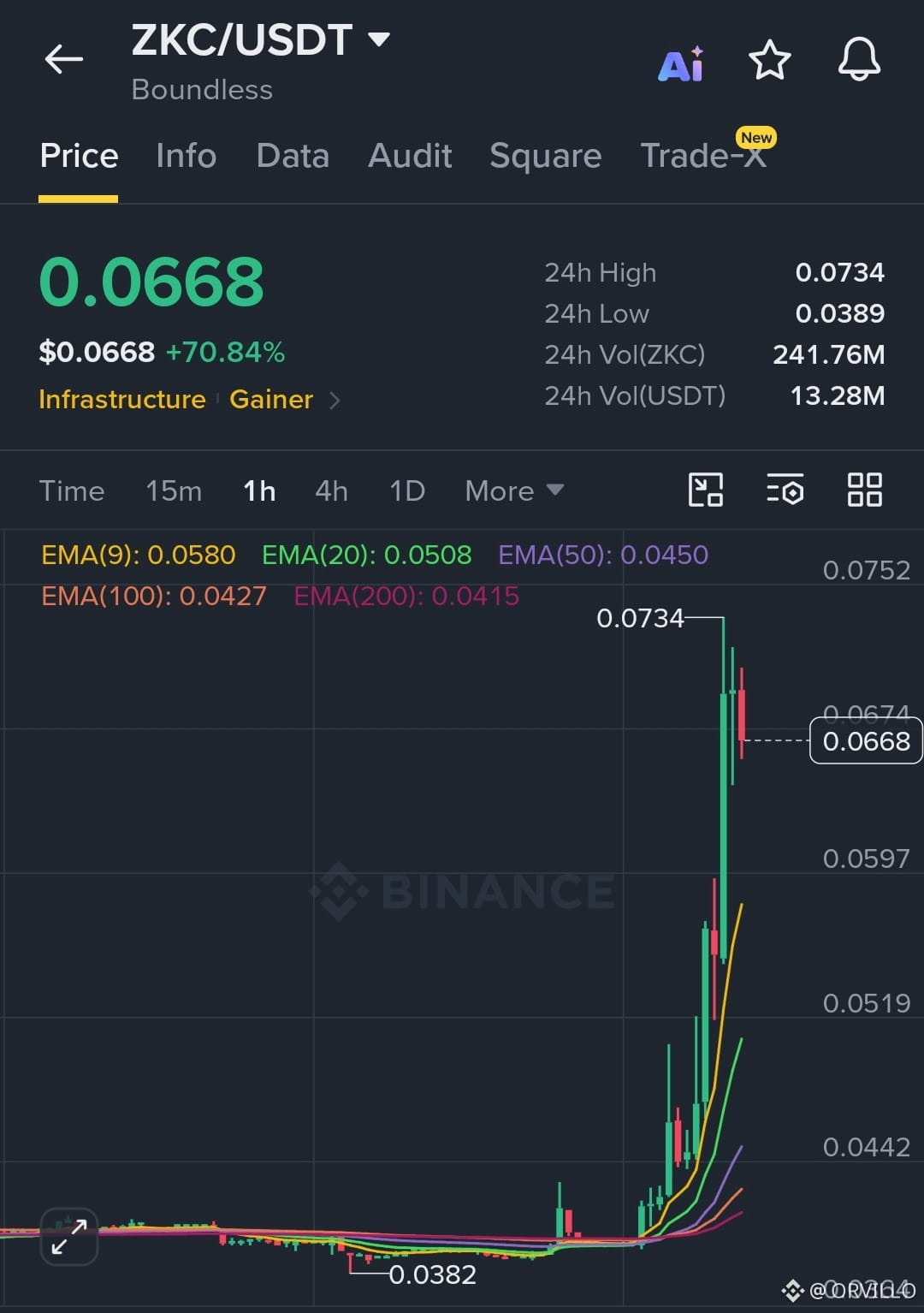Open the Gainer tag
Viewport: 924px width, 1313px height.
(x=271, y=400)
